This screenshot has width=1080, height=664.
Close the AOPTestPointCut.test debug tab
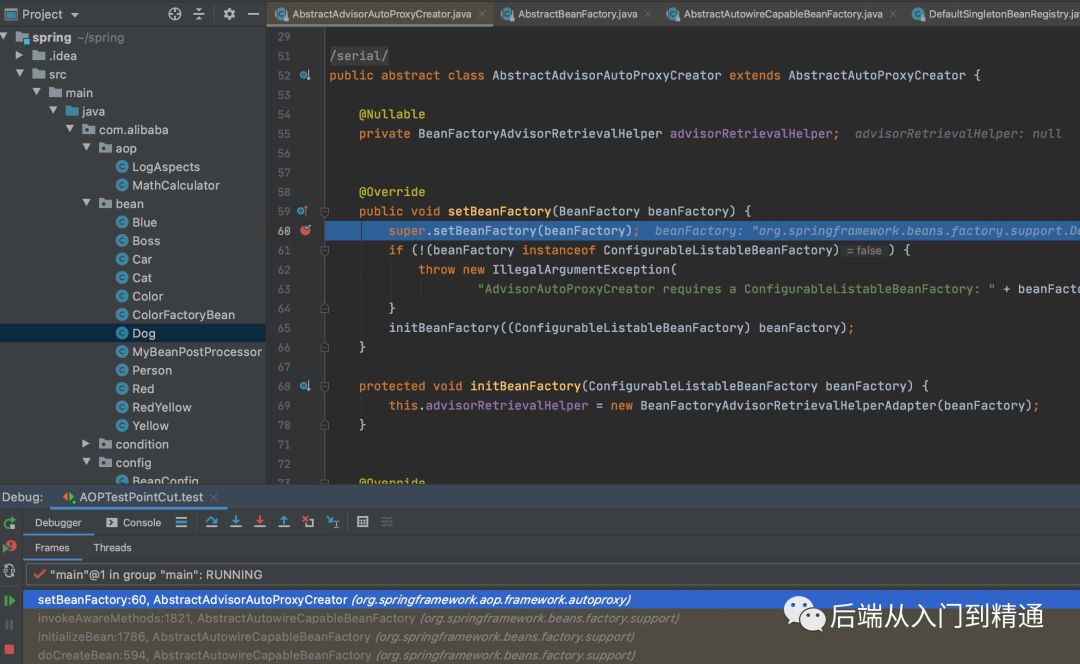pyautogui.click(x=214, y=497)
